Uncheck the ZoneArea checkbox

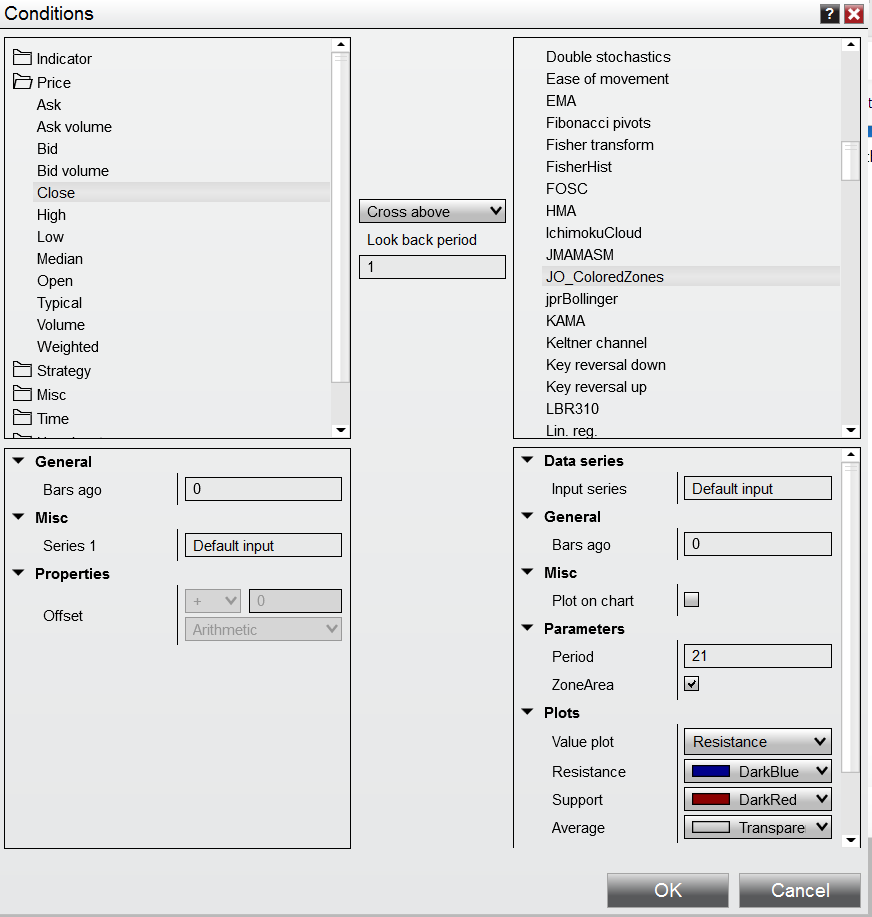tap(691, 684)
